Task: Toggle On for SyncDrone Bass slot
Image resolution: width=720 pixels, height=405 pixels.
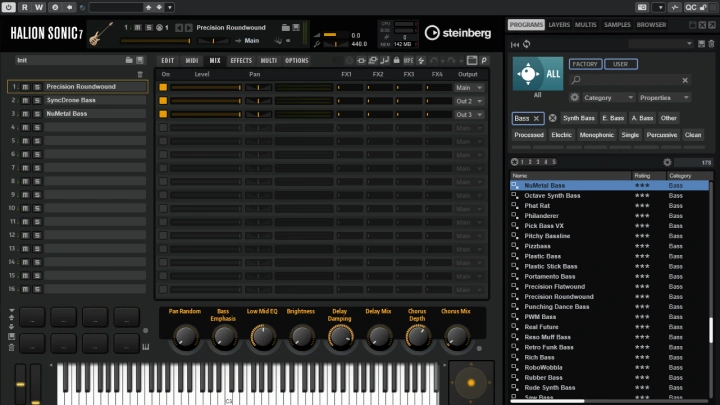Action: tap(163, 101)
